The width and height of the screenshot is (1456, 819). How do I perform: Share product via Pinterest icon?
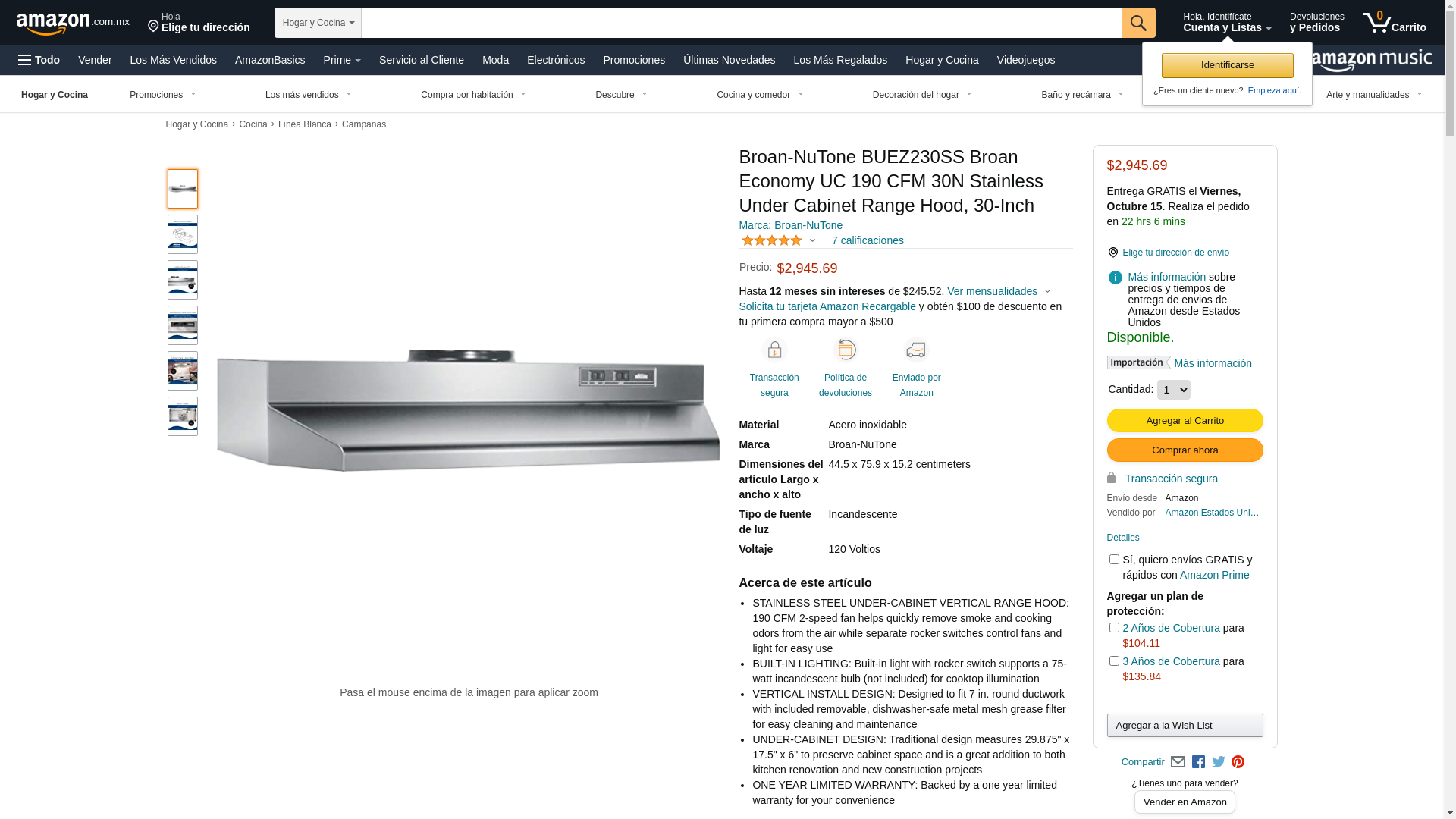(1238, 762)
